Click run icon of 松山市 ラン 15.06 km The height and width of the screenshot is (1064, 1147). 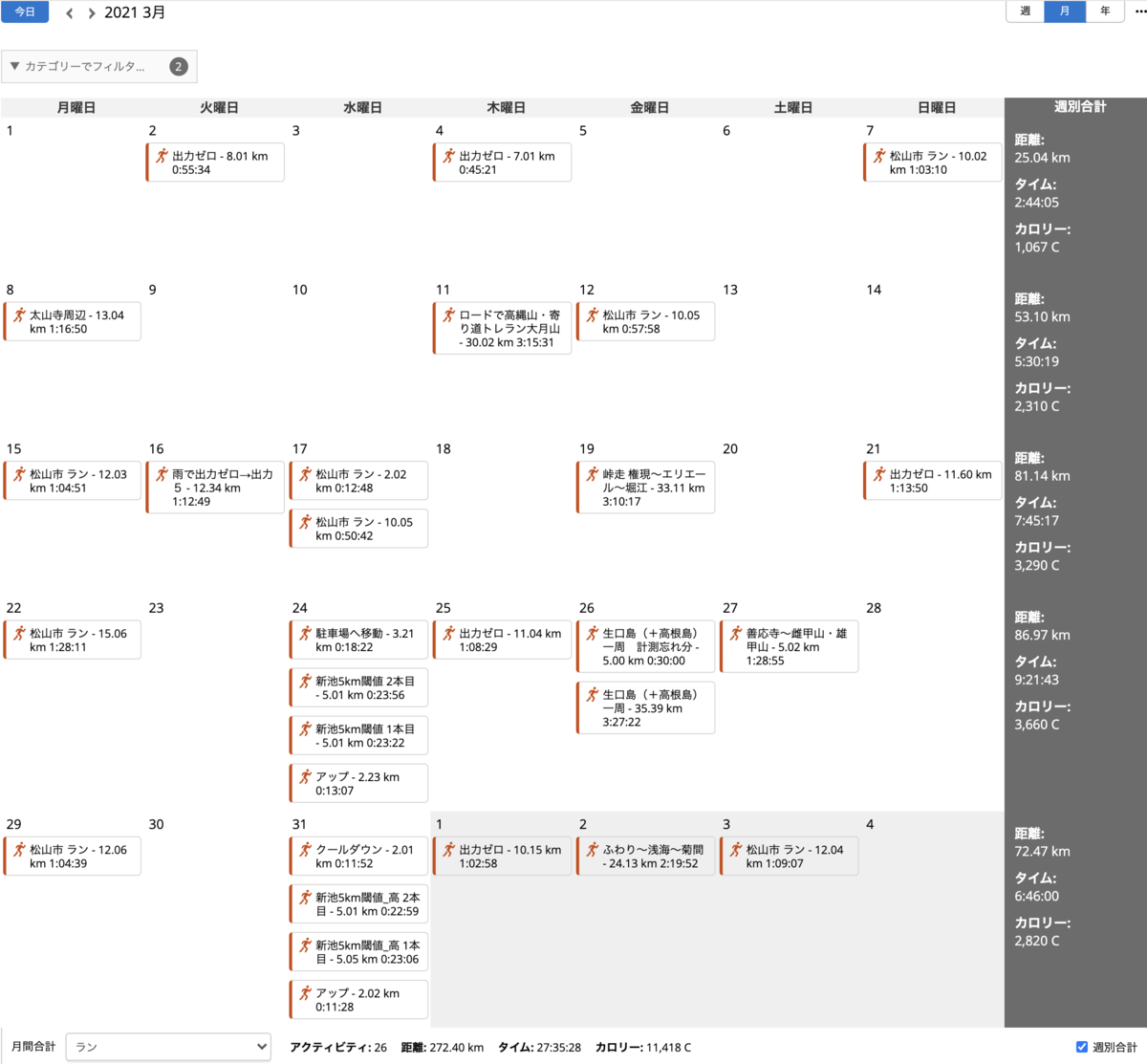click(18, 633)
